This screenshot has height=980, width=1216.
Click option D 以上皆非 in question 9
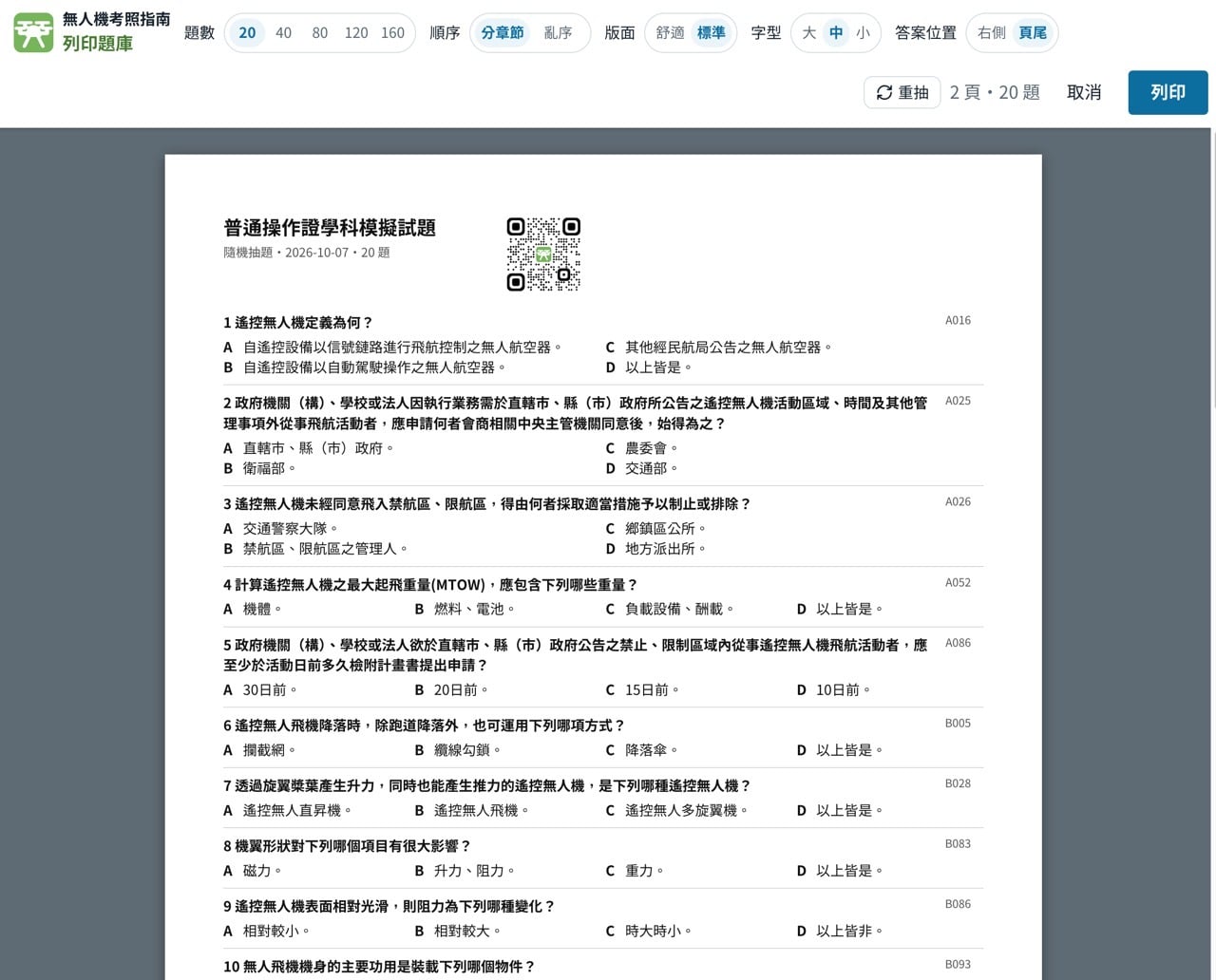840,931
